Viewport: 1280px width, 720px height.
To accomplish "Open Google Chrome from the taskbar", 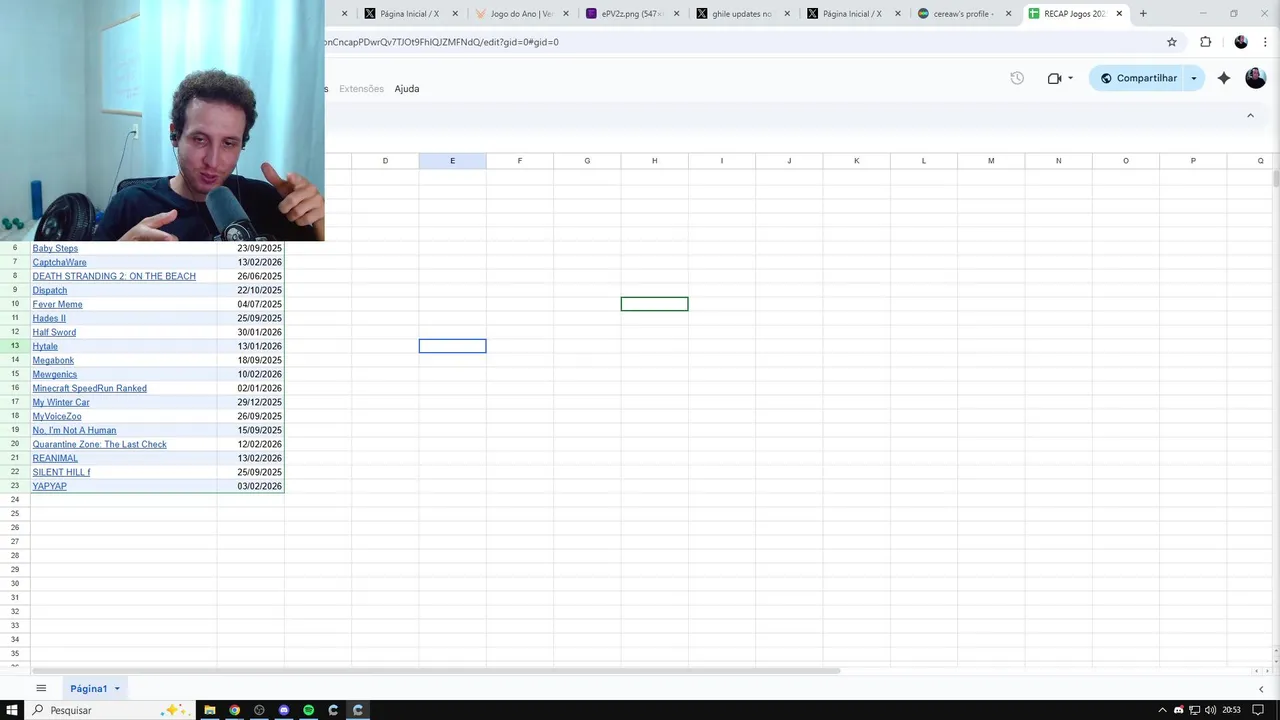I will 235,710.
